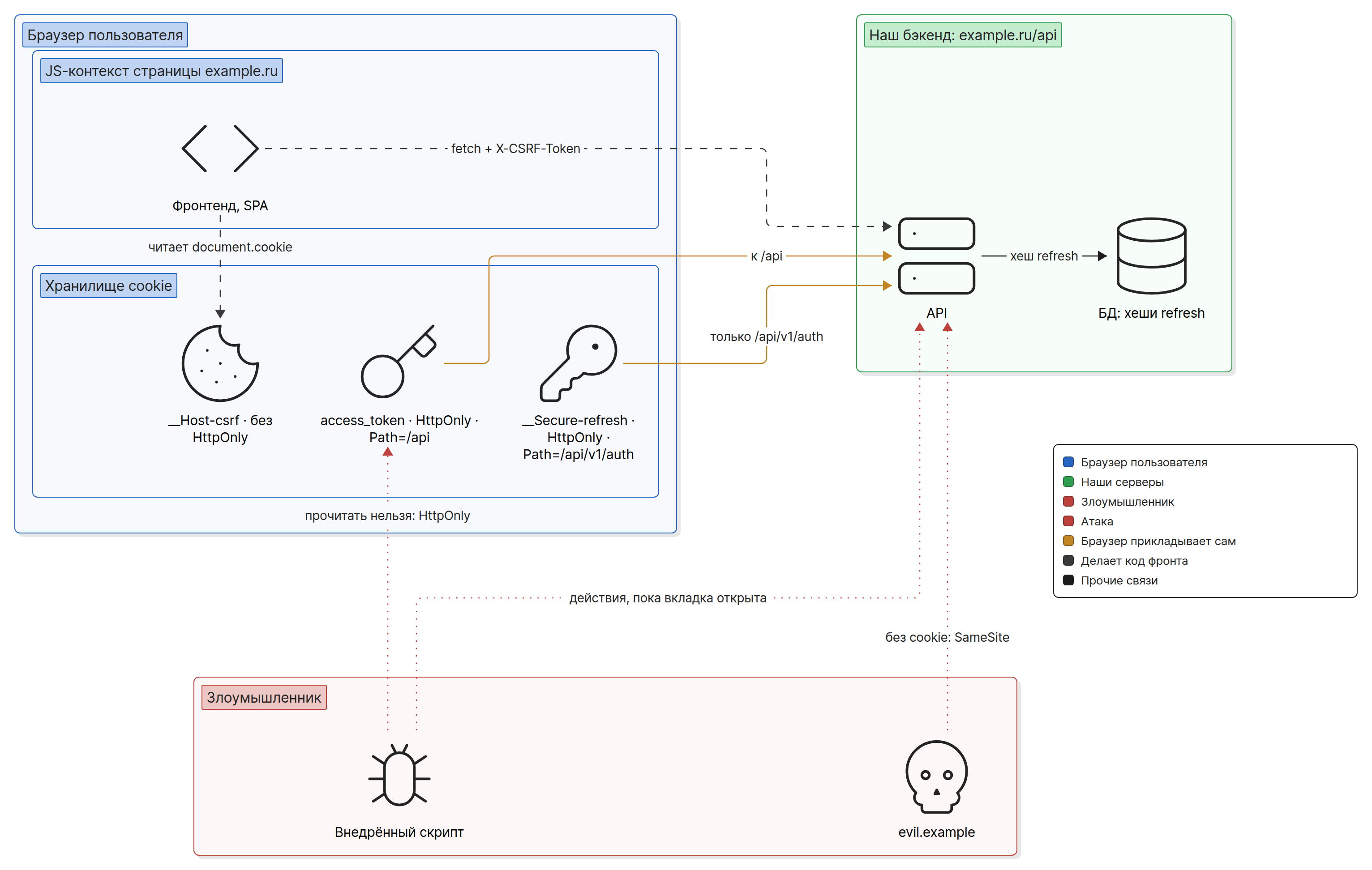Click the access_token key icon

(x=399, y=362)
